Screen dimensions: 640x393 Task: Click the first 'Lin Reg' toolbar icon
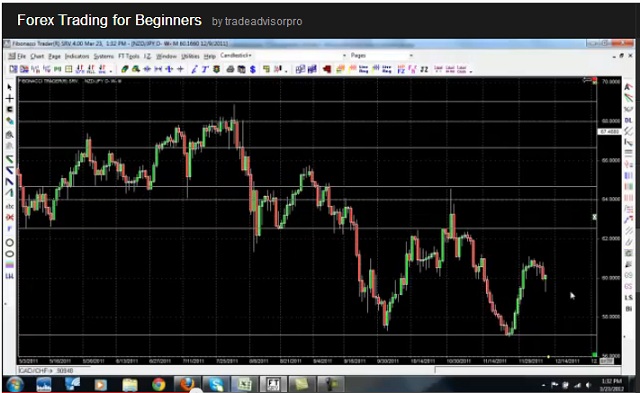pos(363,69)
